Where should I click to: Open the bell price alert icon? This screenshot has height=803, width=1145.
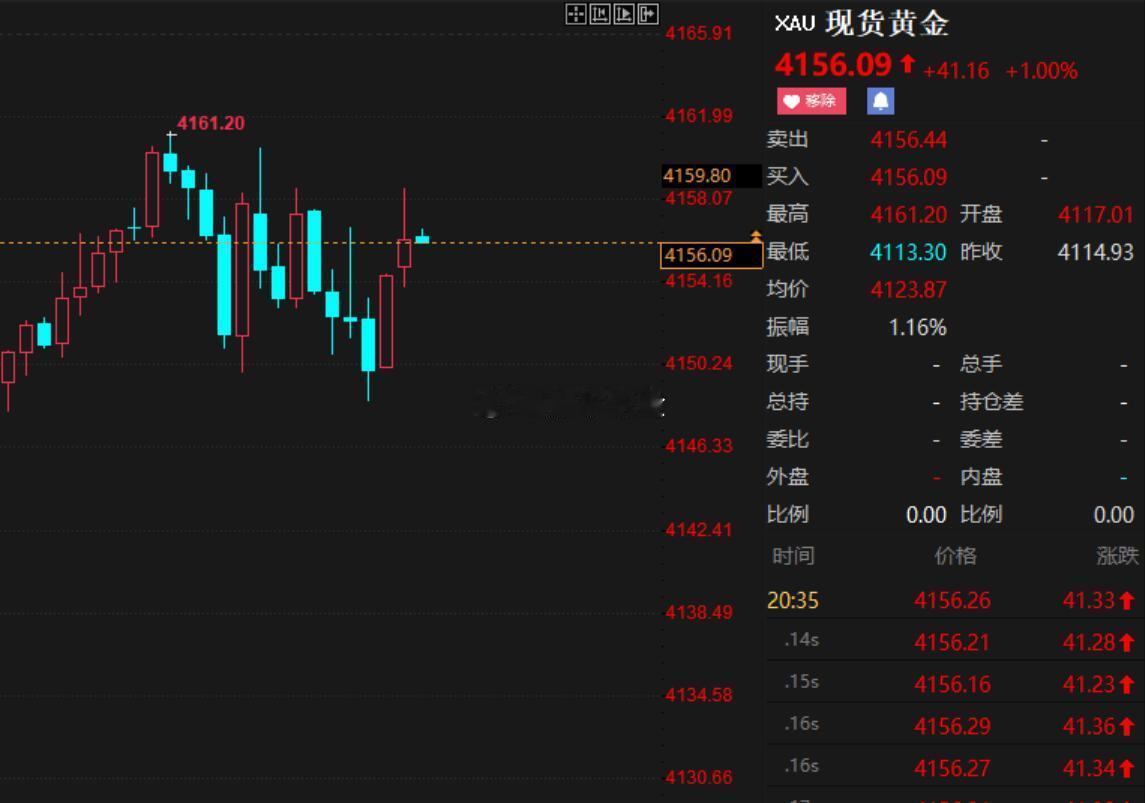point(880,101)
